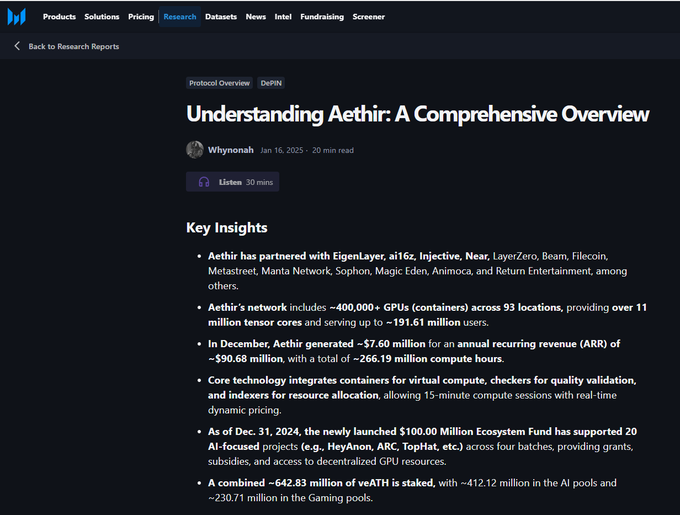Open the News section

tap(256, 17)
